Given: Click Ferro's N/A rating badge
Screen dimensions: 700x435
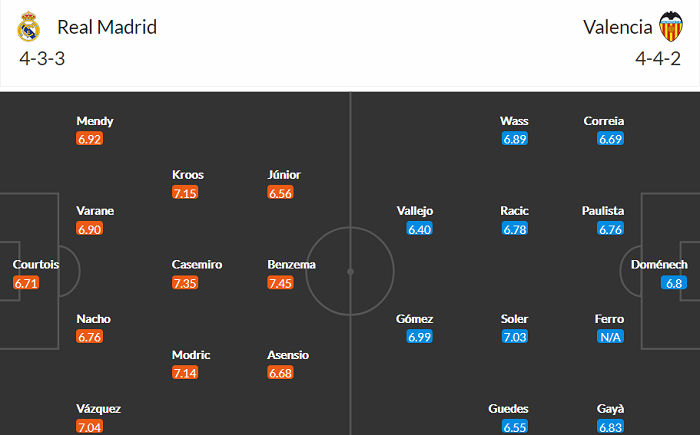Looking at the screenshot, I should pos(610,337).
